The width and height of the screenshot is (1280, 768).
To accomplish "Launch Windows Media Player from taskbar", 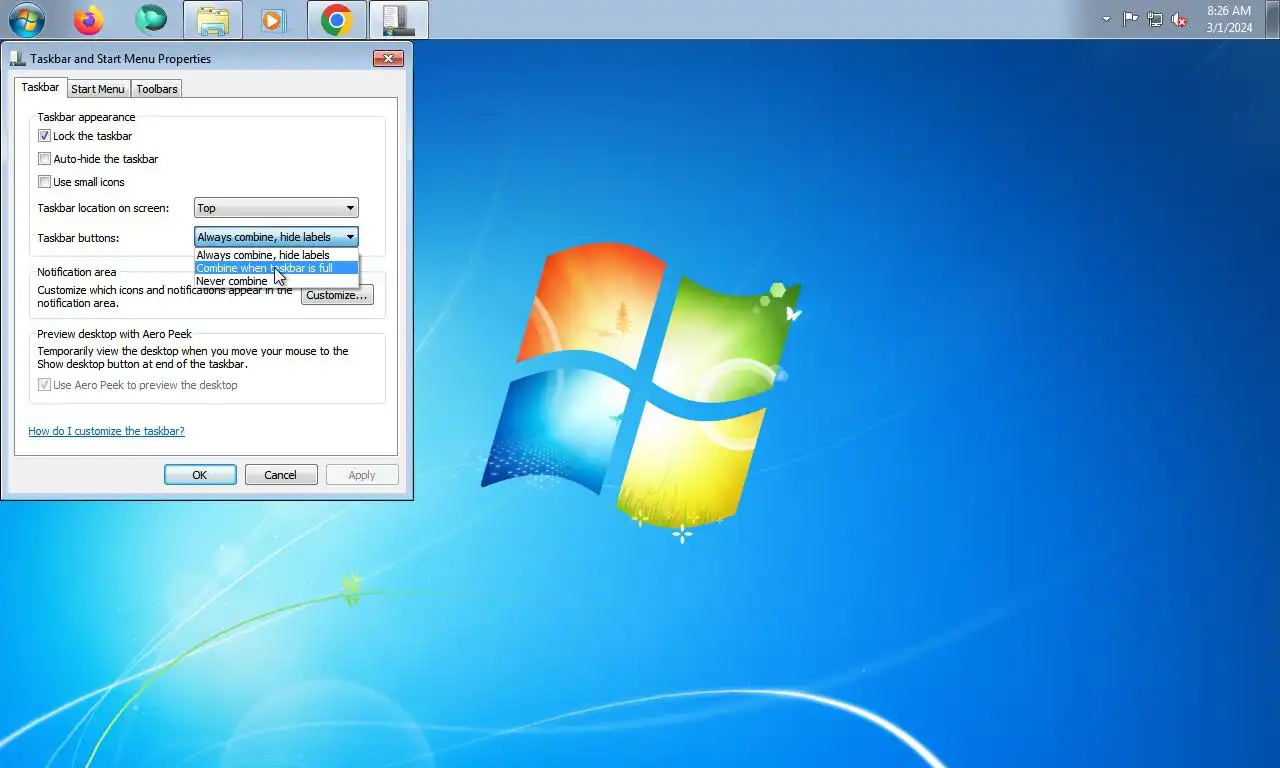I will point(274,20).
